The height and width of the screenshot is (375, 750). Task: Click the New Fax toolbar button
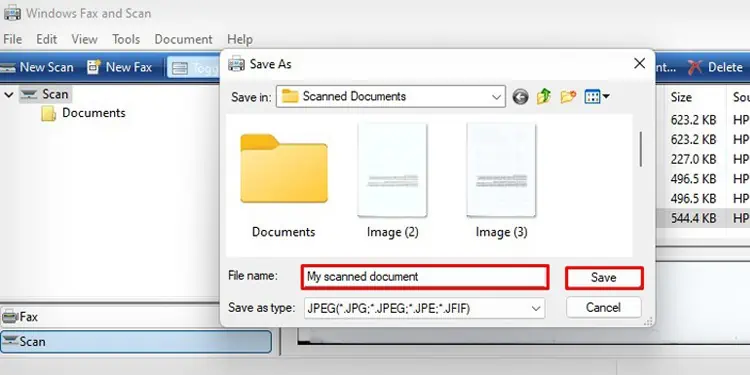point(120,67)
